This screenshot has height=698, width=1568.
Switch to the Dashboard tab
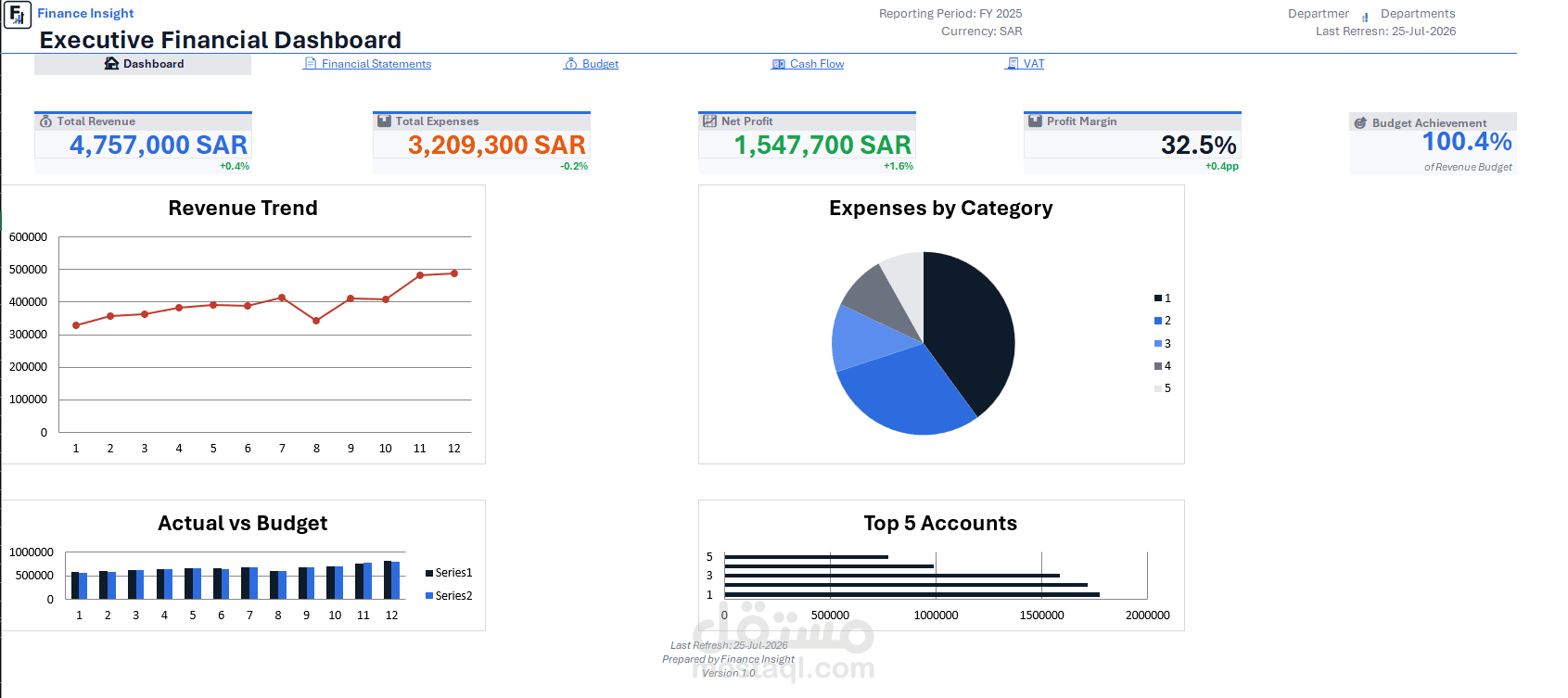click(143, 64)
